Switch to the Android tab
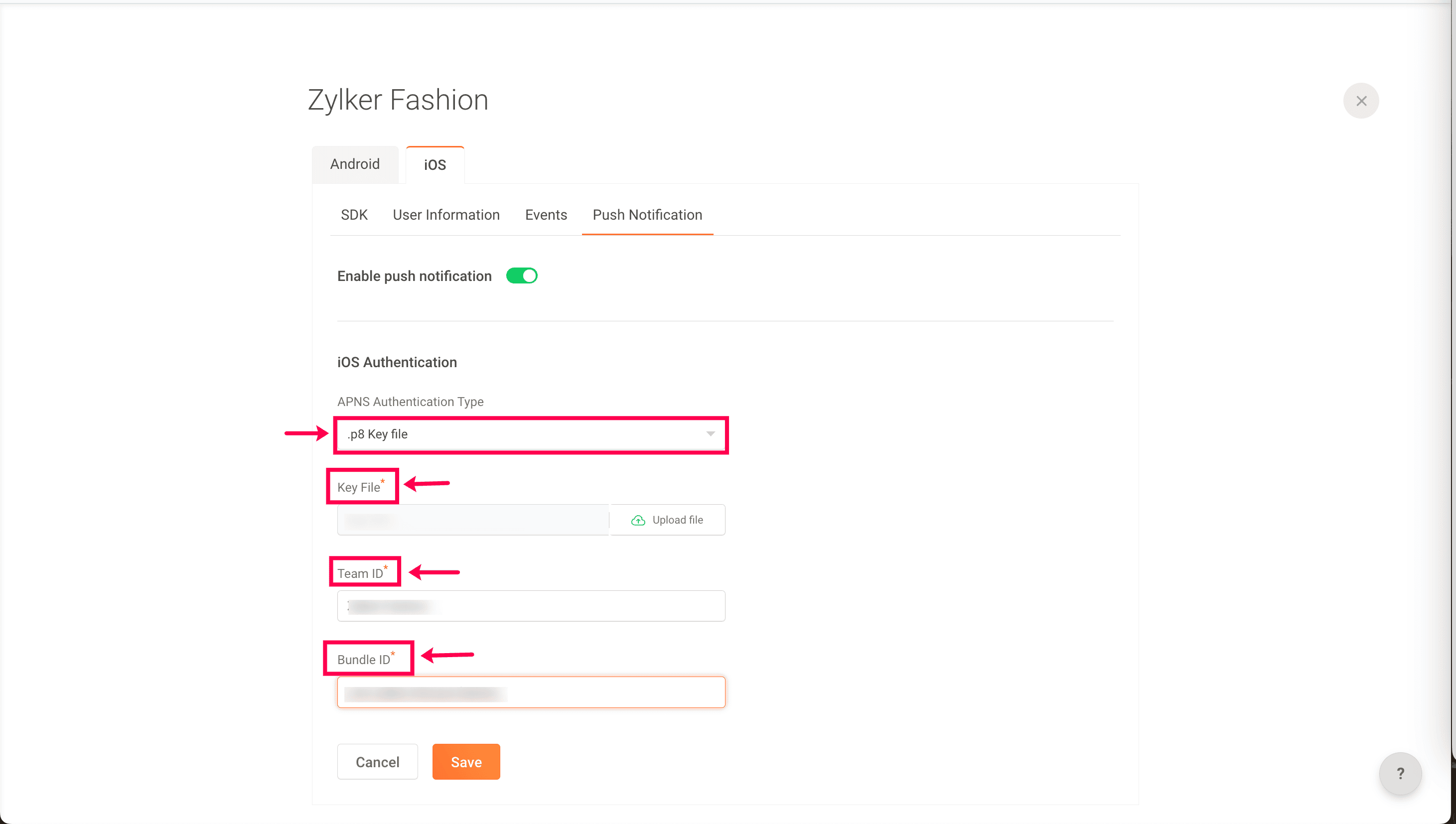1456x824 pixels. [x=355, y=164]
